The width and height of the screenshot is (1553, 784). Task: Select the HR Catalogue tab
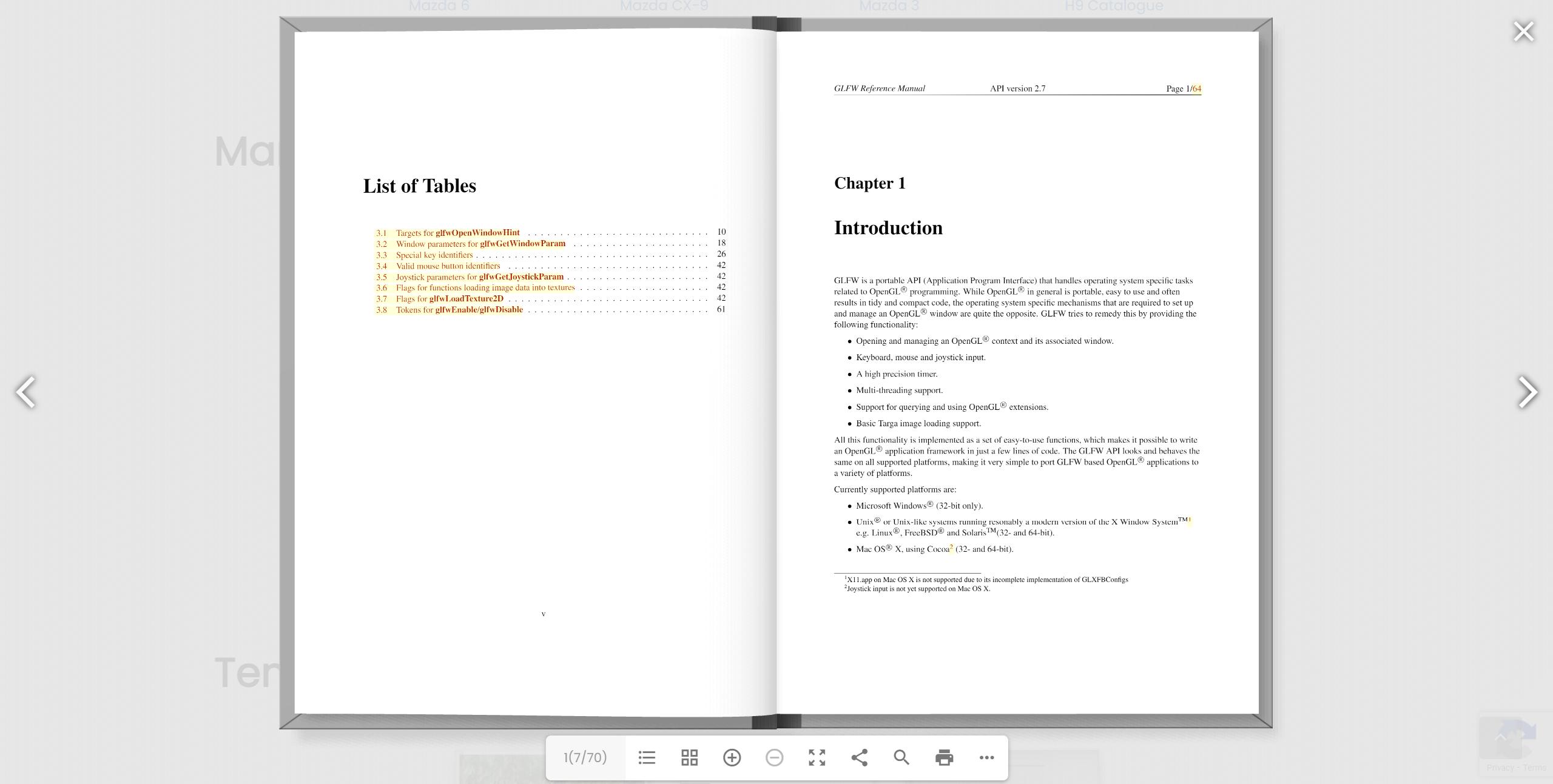tap(1113, 7)
